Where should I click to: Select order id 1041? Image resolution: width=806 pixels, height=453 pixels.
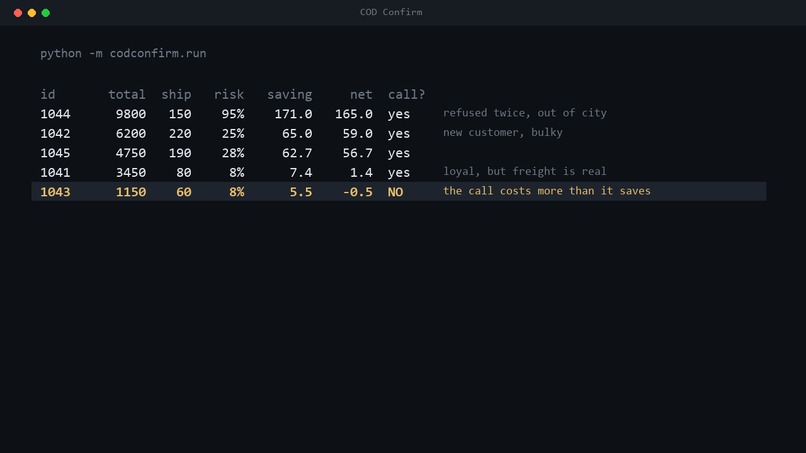point(56,173)
